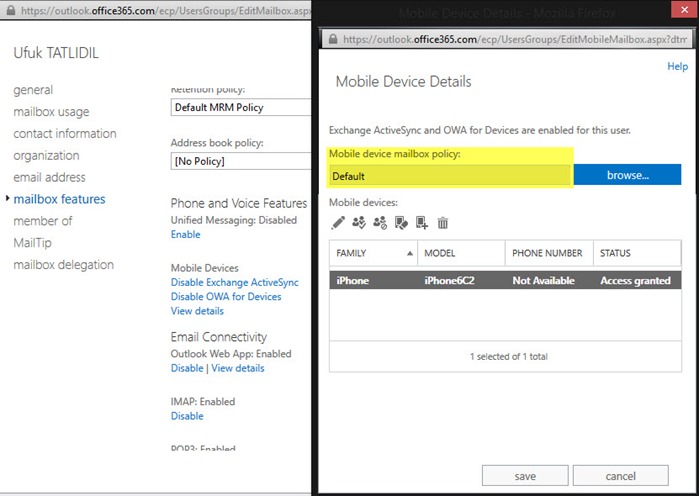The image size is (699, 496).
Task: Click the Mobile device mailbox policy field
Action: click(450, 176)
